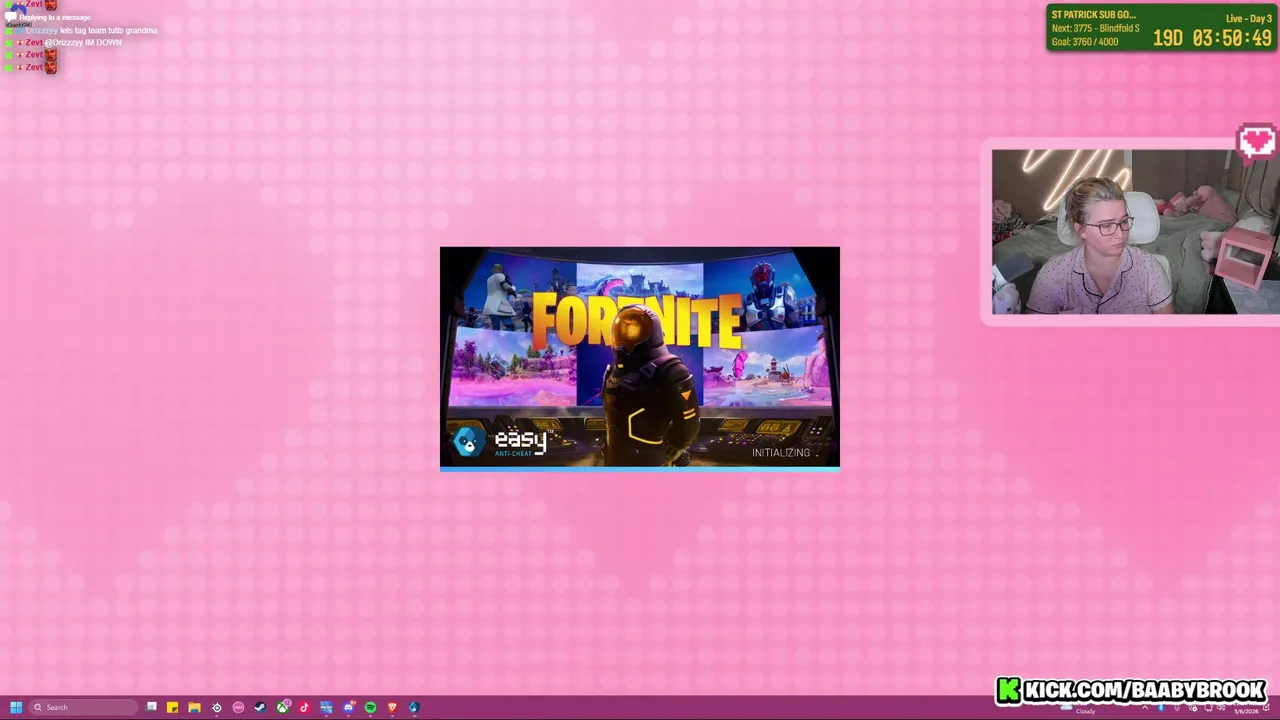
Task: Click the taskbar Search box
Action: (83, 708)
